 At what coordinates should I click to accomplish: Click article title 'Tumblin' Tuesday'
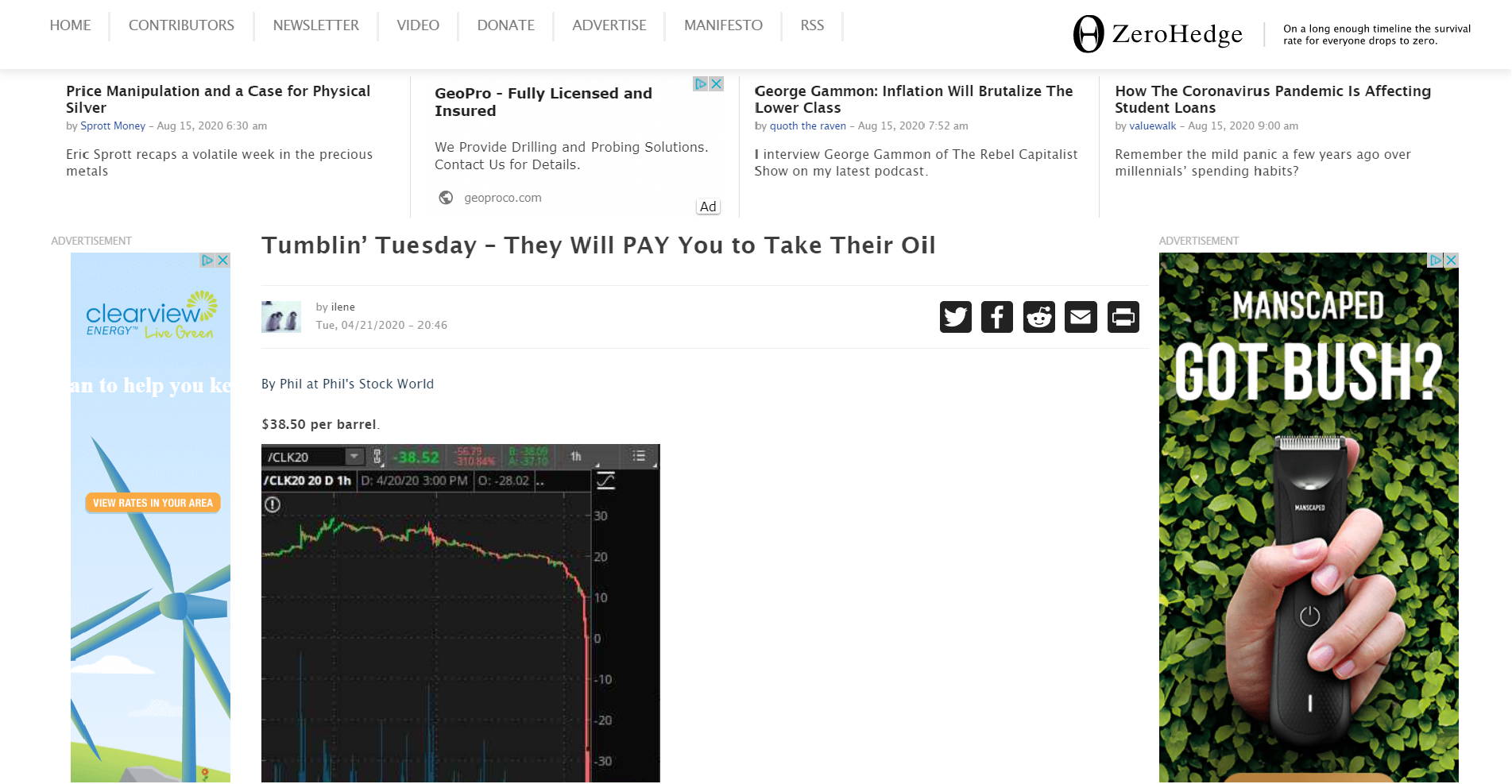[598, 245]
